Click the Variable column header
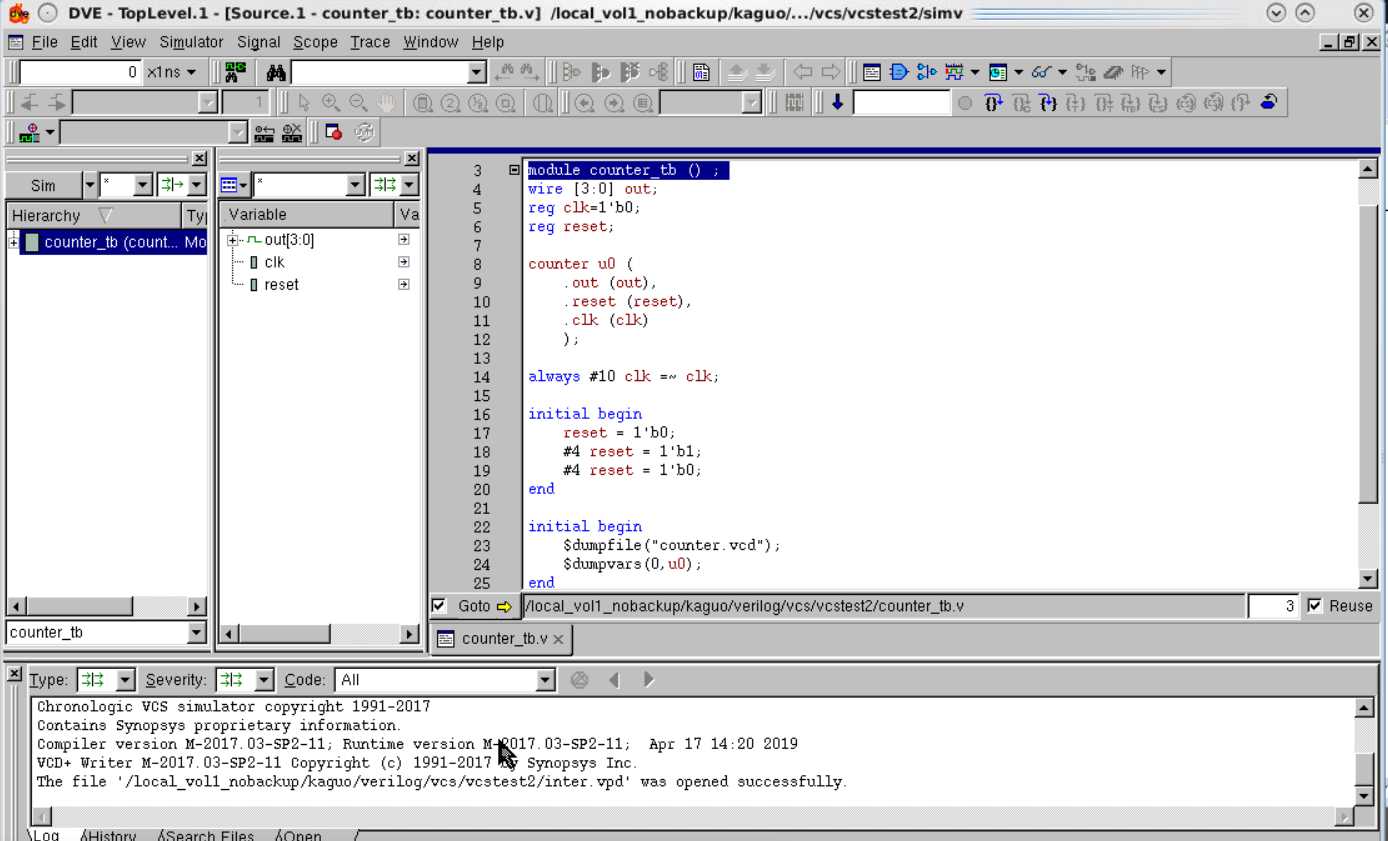Viewport: 1388px width, 841px height. pyautogui.click(x=306, y=215)
